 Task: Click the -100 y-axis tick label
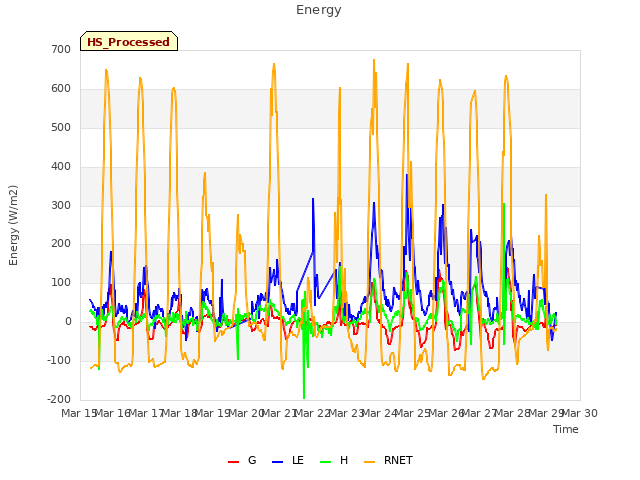coord(59,360)
